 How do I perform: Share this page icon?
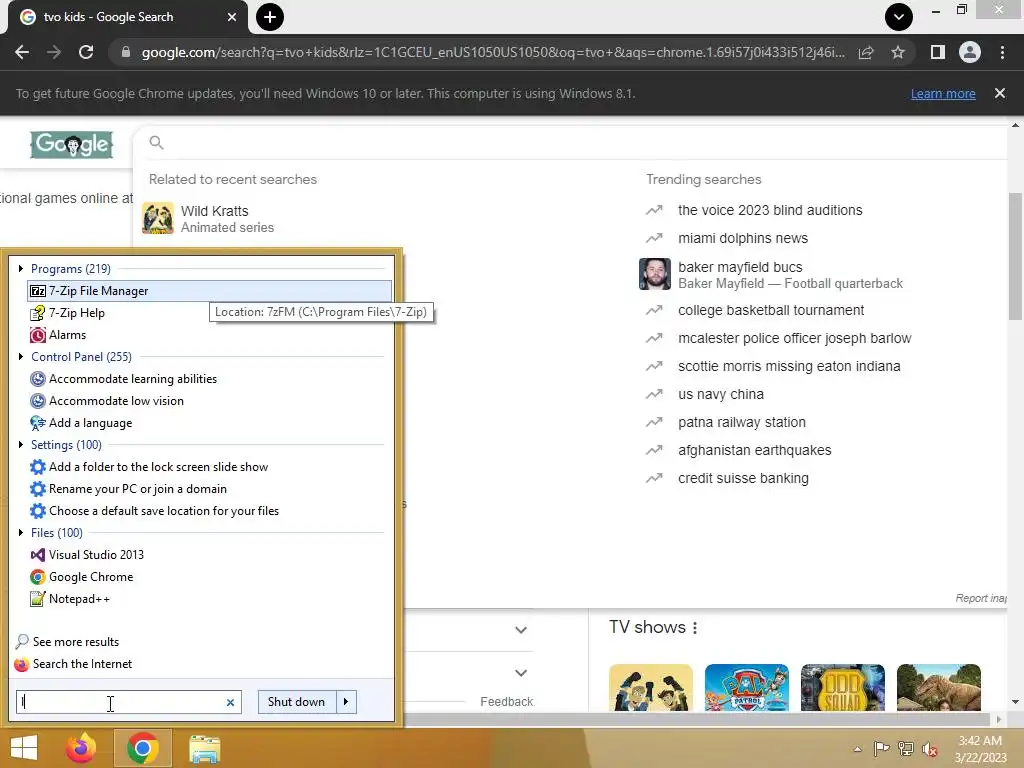tap(866, 52)
